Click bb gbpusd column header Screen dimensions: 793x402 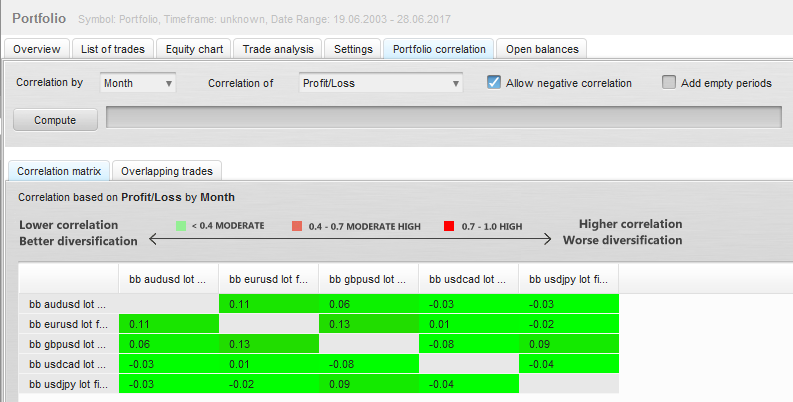[x=368, y=279]
